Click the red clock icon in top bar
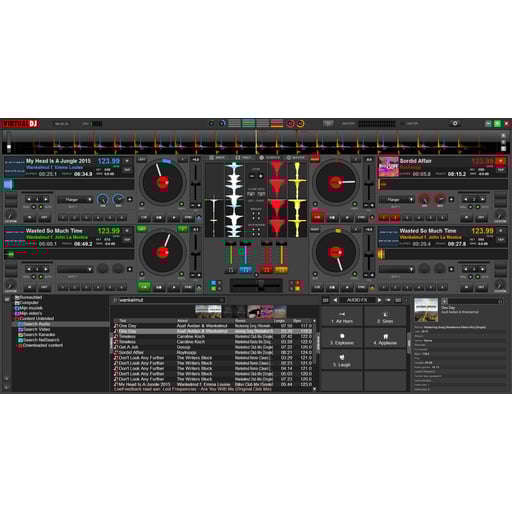The image size is (512, 512). tap(290, 124)
